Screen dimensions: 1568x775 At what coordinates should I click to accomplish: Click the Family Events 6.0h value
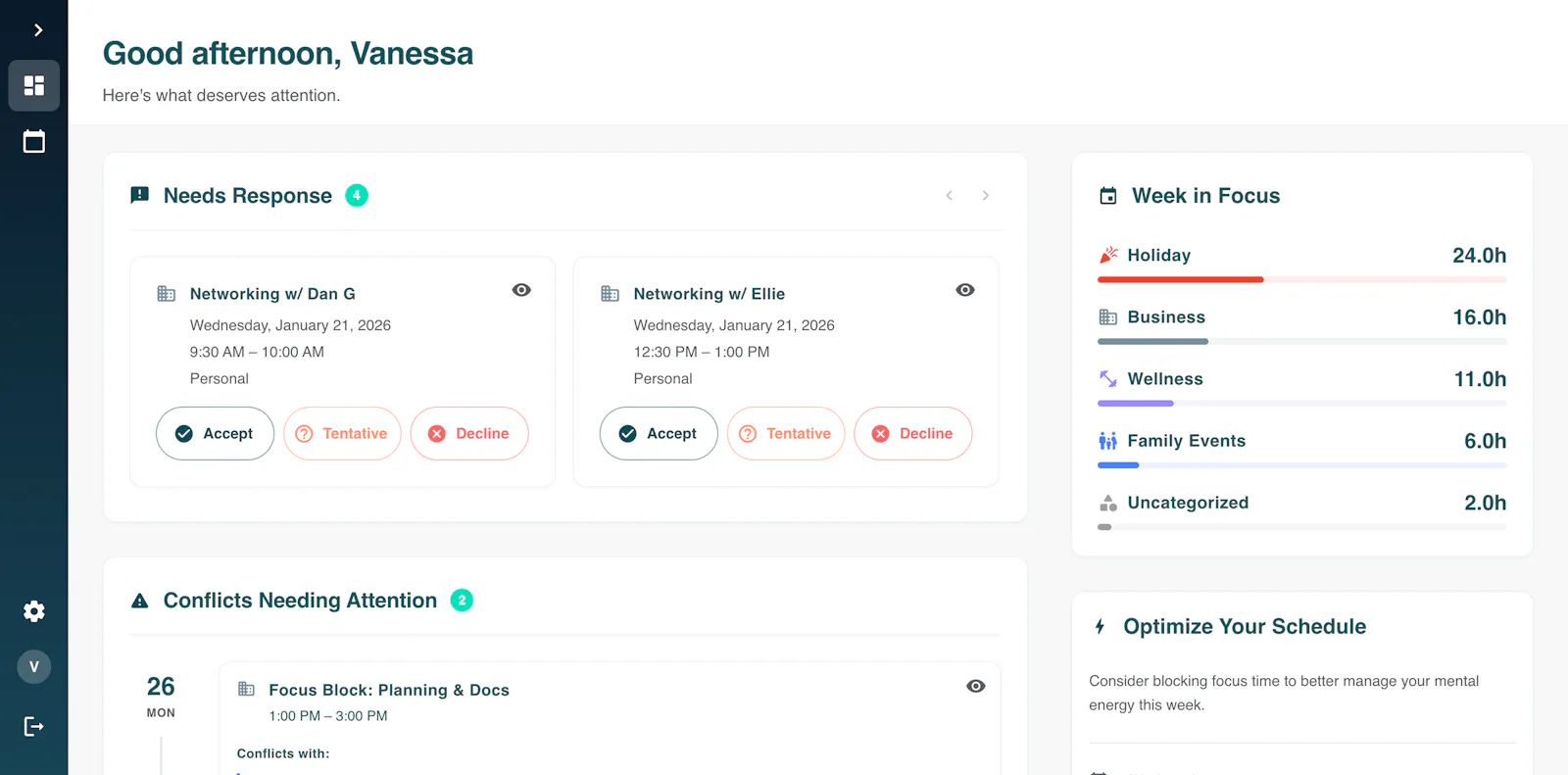coord(1485,441)
